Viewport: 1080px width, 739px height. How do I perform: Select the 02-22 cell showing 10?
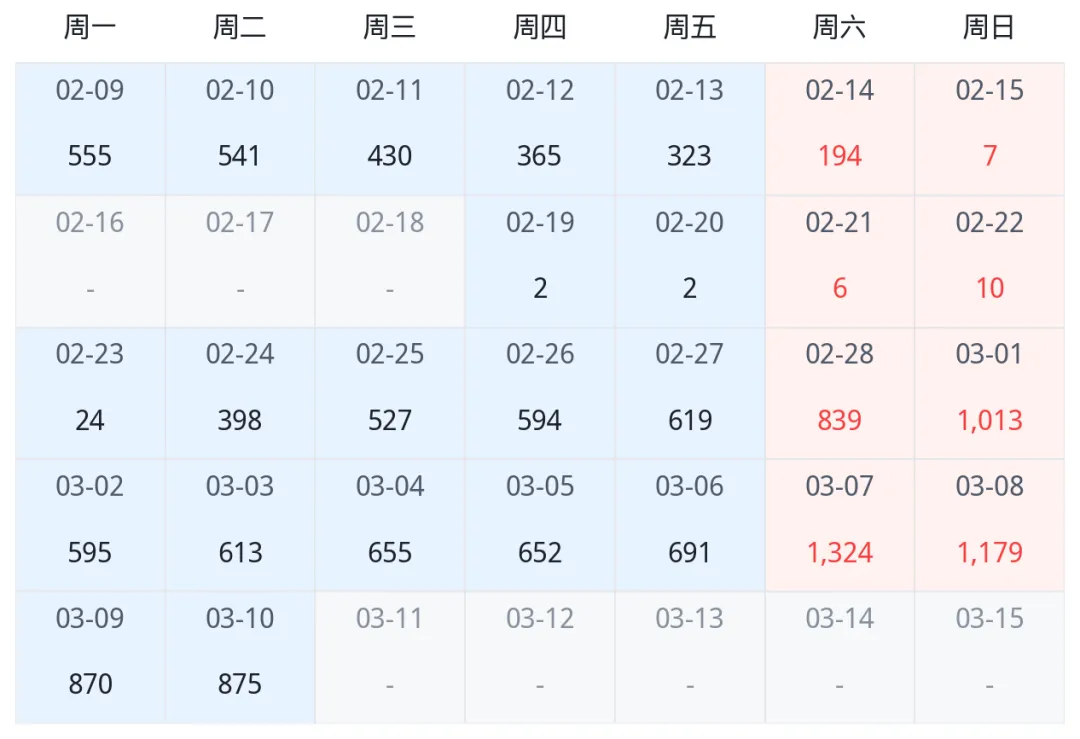point(990,262)
